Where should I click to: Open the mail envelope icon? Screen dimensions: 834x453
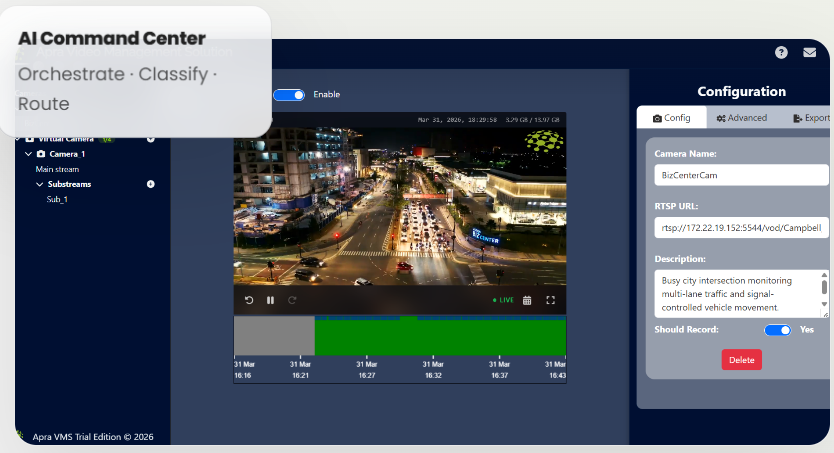coord(810,52)
